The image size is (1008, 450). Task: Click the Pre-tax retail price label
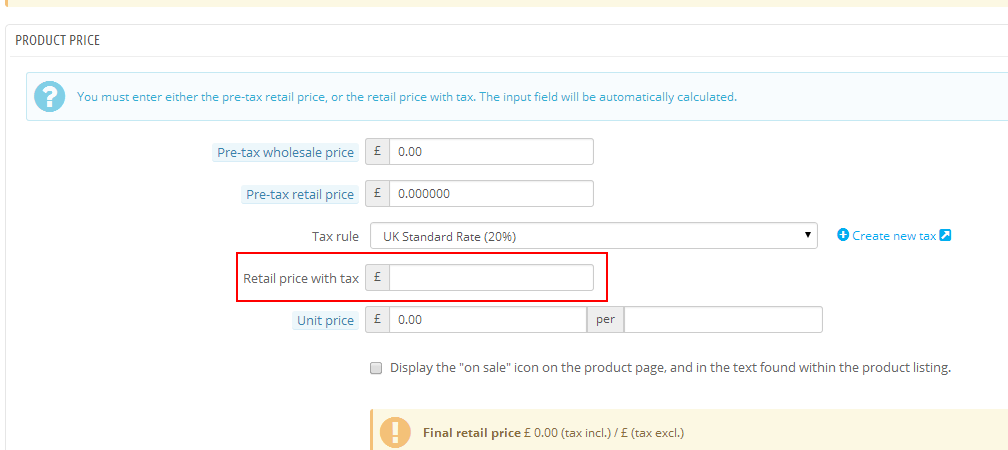[300, 195]
